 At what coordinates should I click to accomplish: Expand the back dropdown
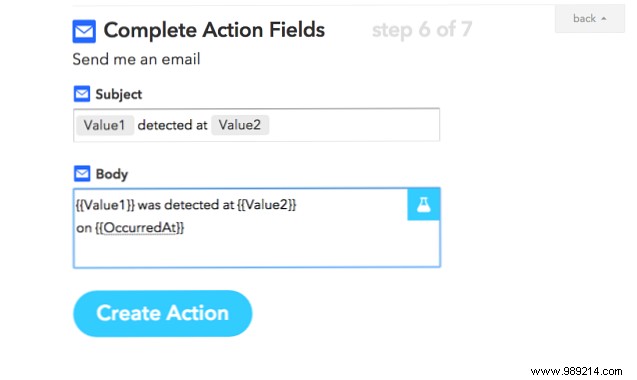click(x=589, y=18)
